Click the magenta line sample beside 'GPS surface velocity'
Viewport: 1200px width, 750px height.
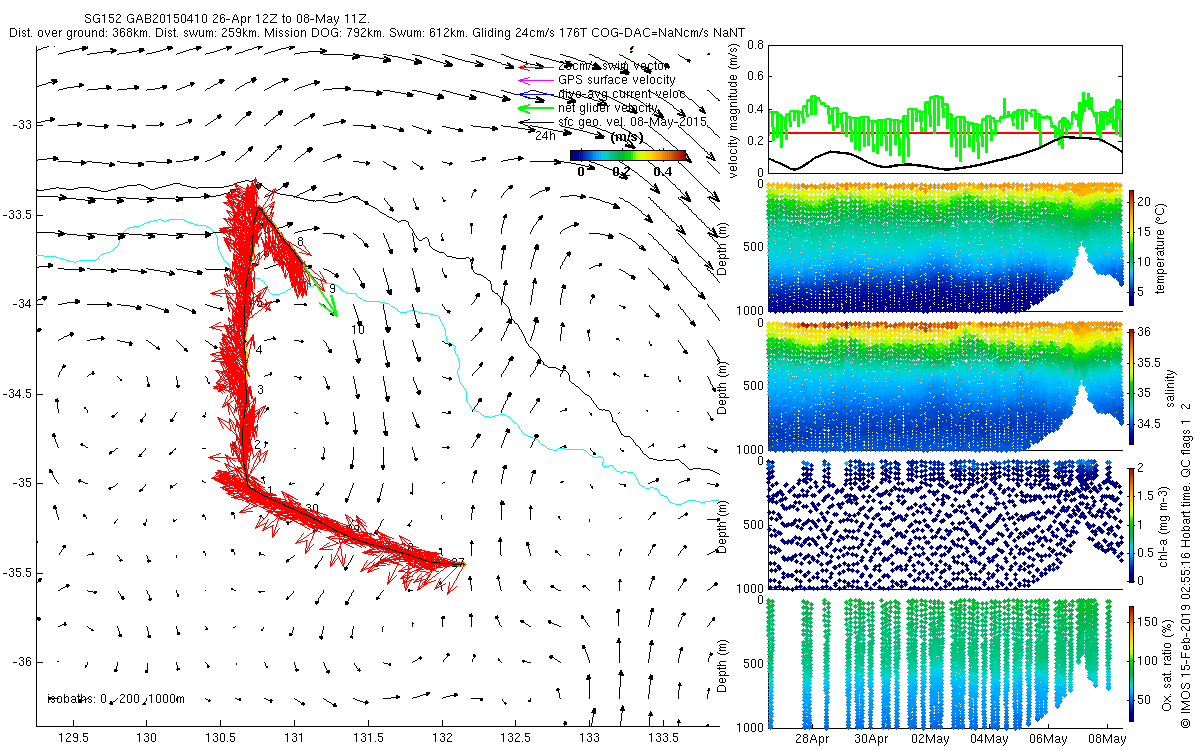tap(534, 80)
